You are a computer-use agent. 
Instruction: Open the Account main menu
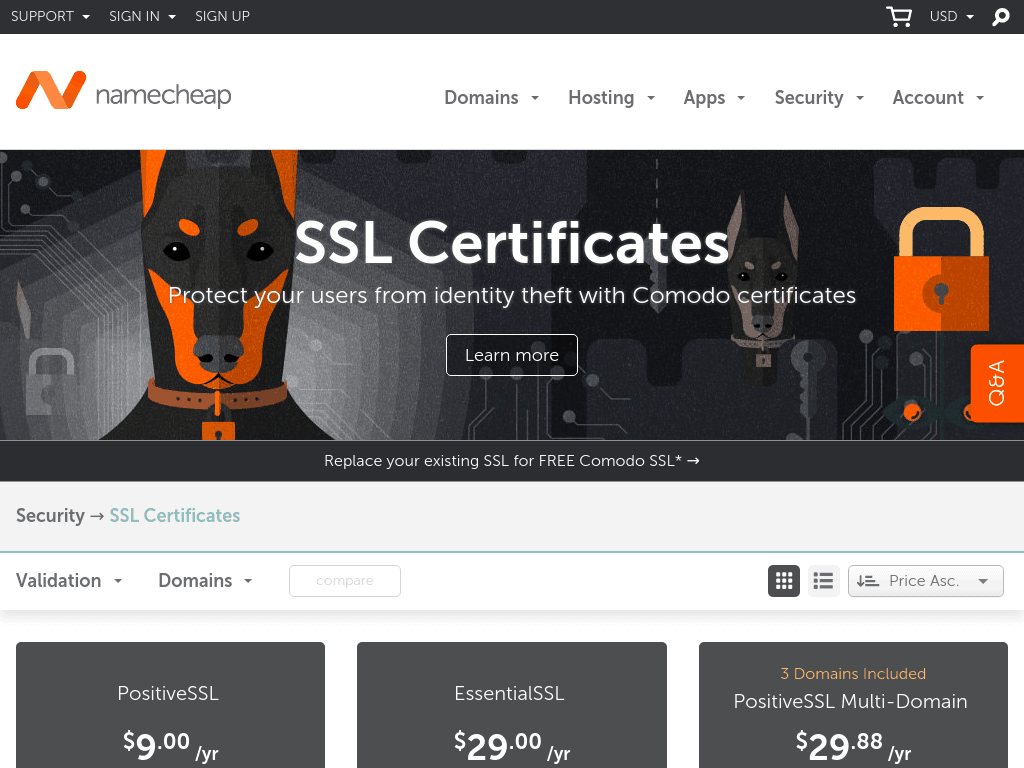(x=938, y=97)
